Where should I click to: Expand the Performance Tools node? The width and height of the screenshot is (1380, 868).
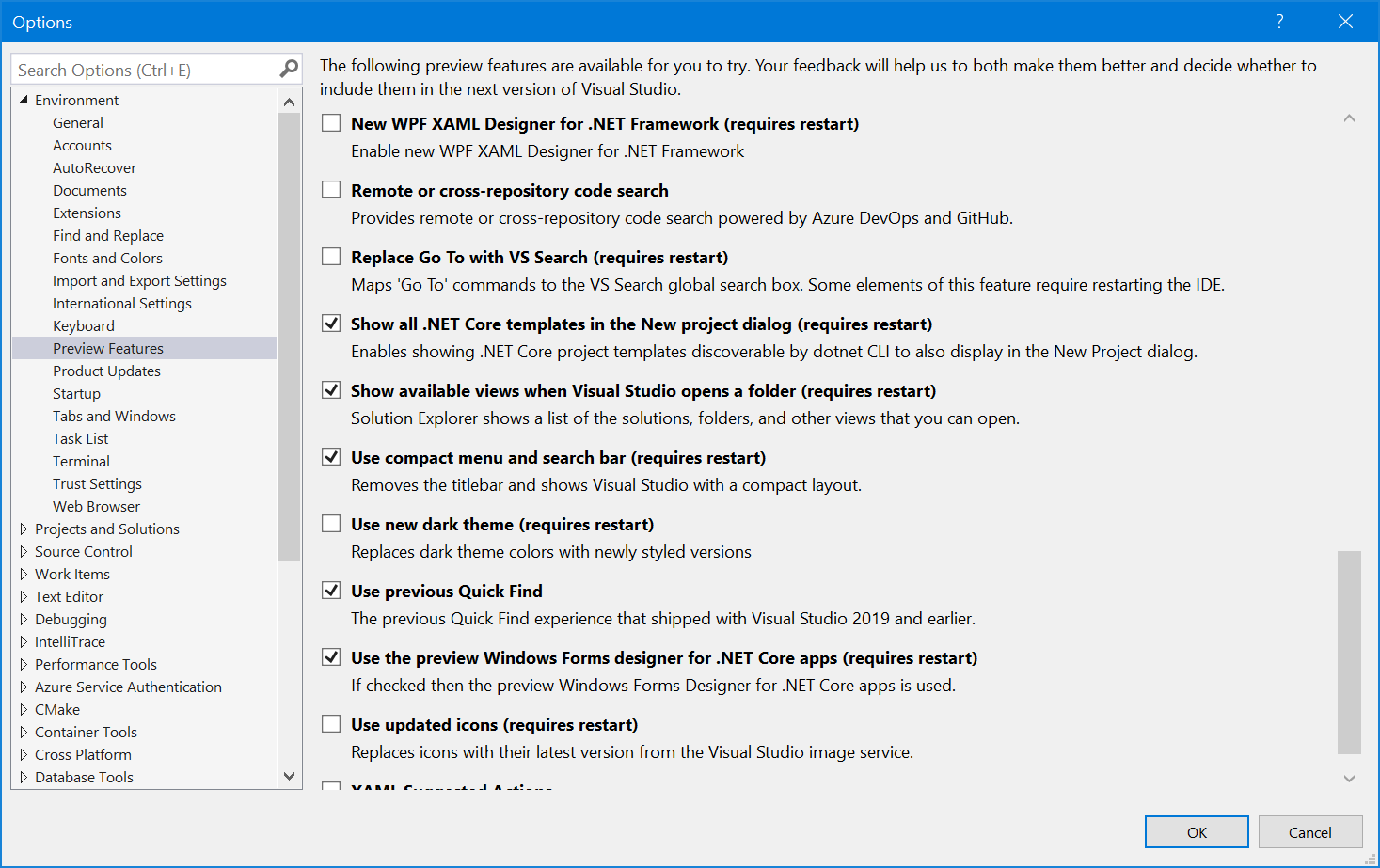[24, 664]
